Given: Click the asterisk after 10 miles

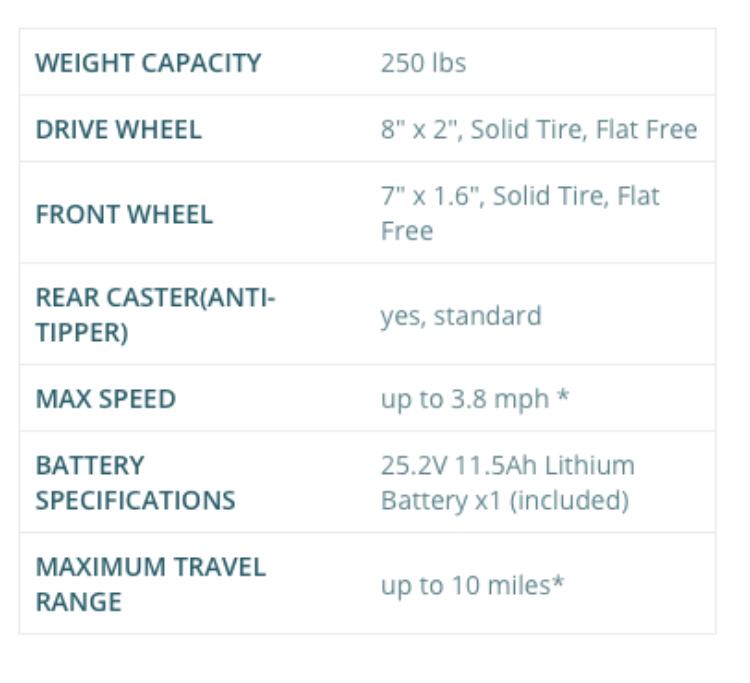Looking at the screenshot, I should (x=558, y=583).
